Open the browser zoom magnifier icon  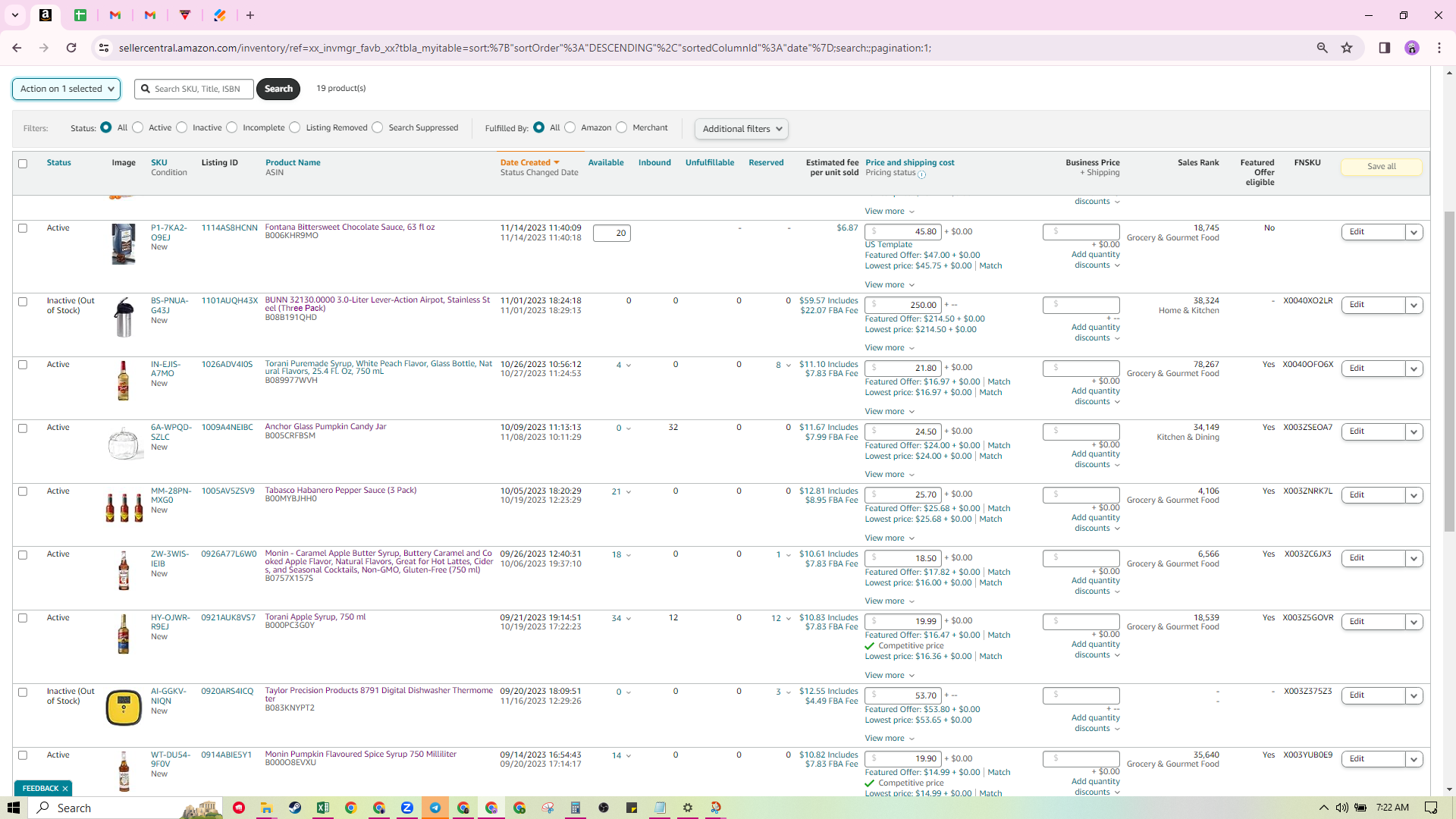click(x=1322, y=48)
